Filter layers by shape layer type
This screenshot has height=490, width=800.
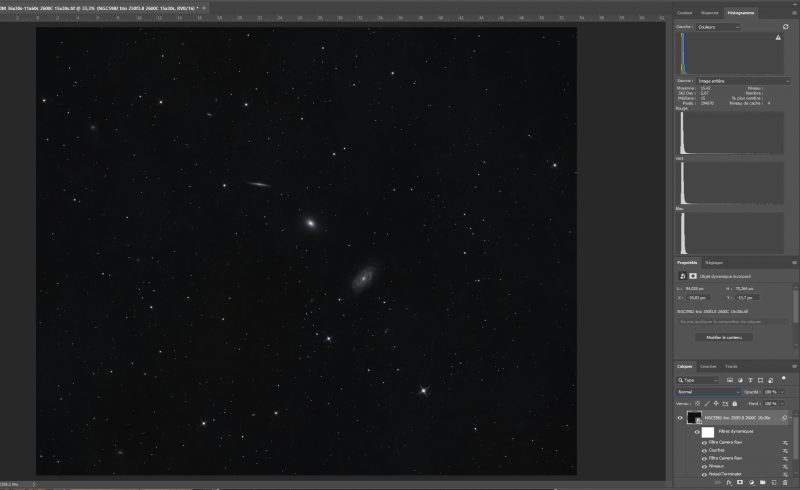tap(760, 380)
